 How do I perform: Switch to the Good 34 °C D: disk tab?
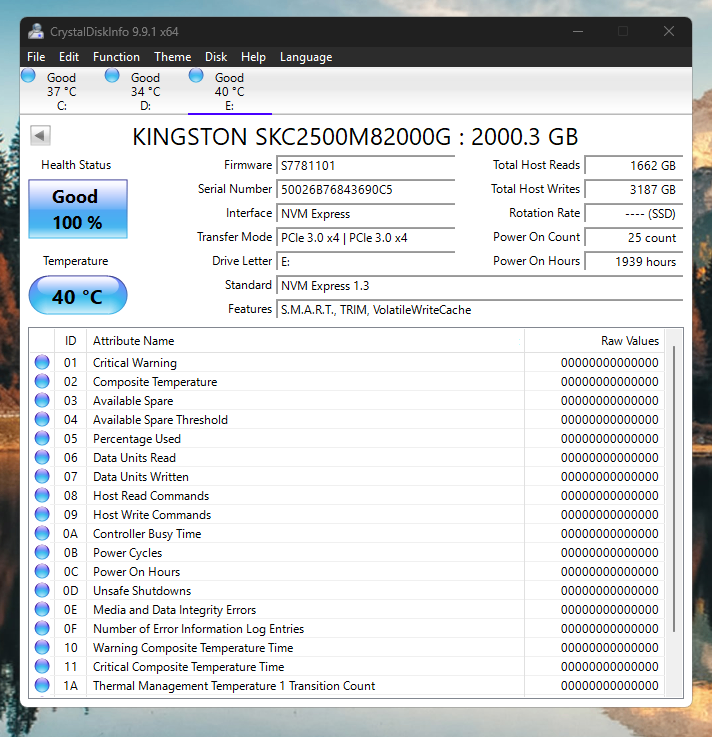pos(146,91)
